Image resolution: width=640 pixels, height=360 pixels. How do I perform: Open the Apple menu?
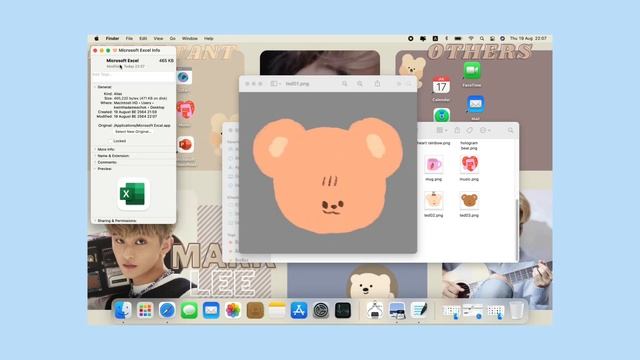pyautogui.click(x=96, y=38)
